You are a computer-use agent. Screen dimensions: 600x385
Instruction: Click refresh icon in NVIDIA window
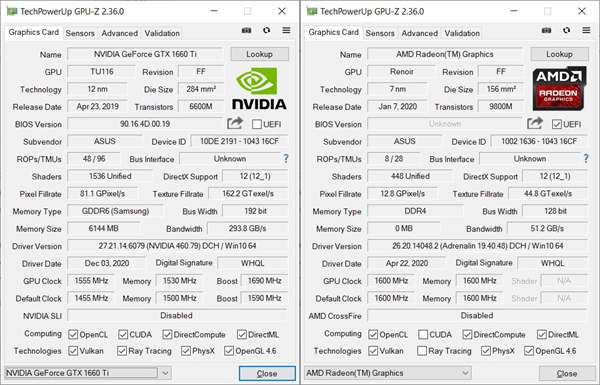pos(266,30)
